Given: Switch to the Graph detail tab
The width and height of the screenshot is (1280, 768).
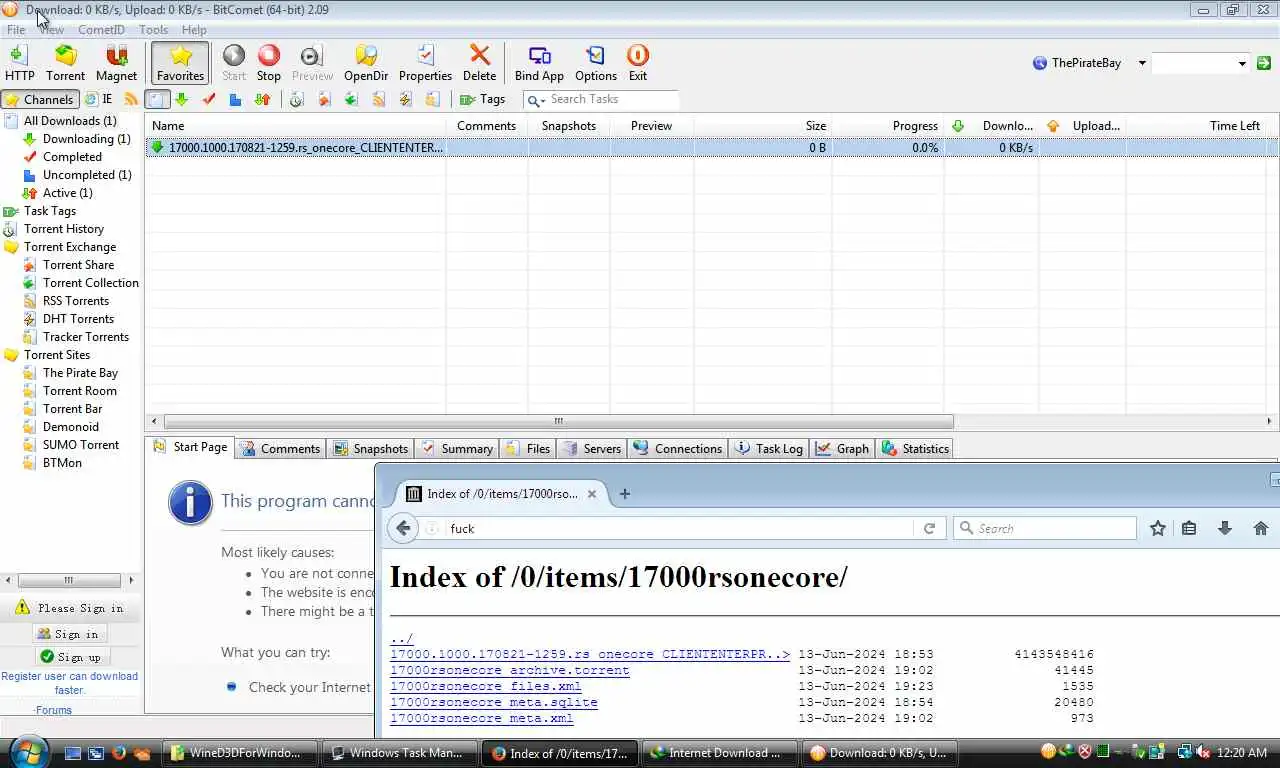Looking at the screenshot, I should (x=842, y=449).
